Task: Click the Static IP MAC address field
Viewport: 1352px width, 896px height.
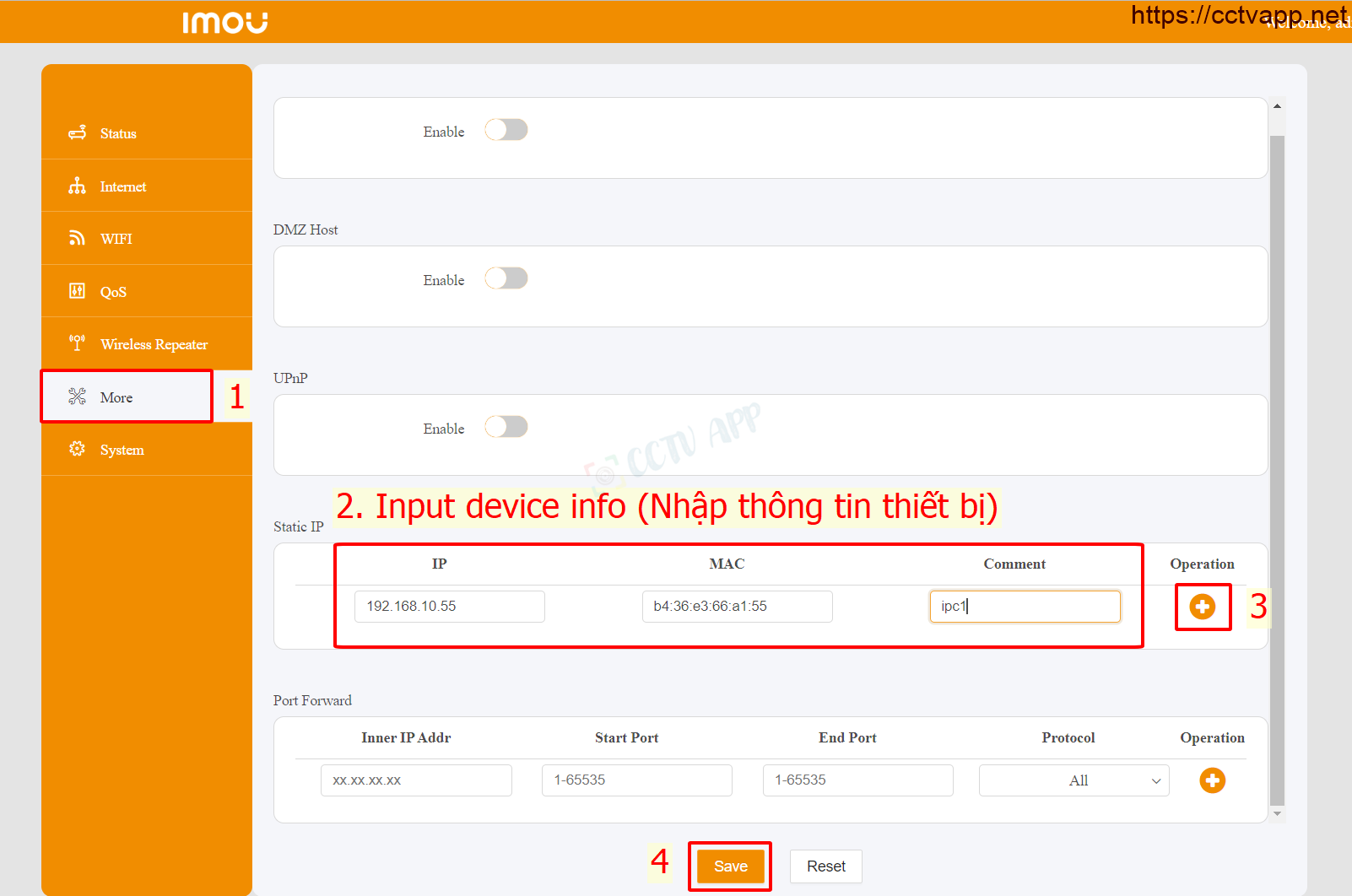Action: (737, 607)
